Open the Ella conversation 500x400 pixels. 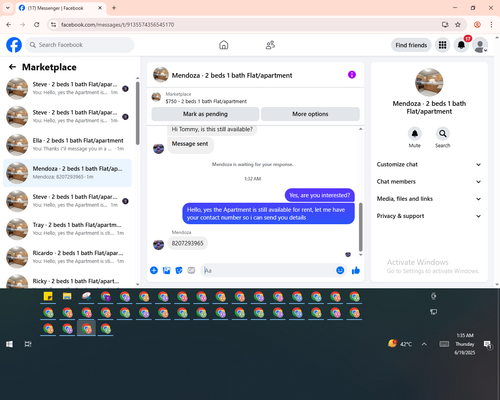click(67, 145)
